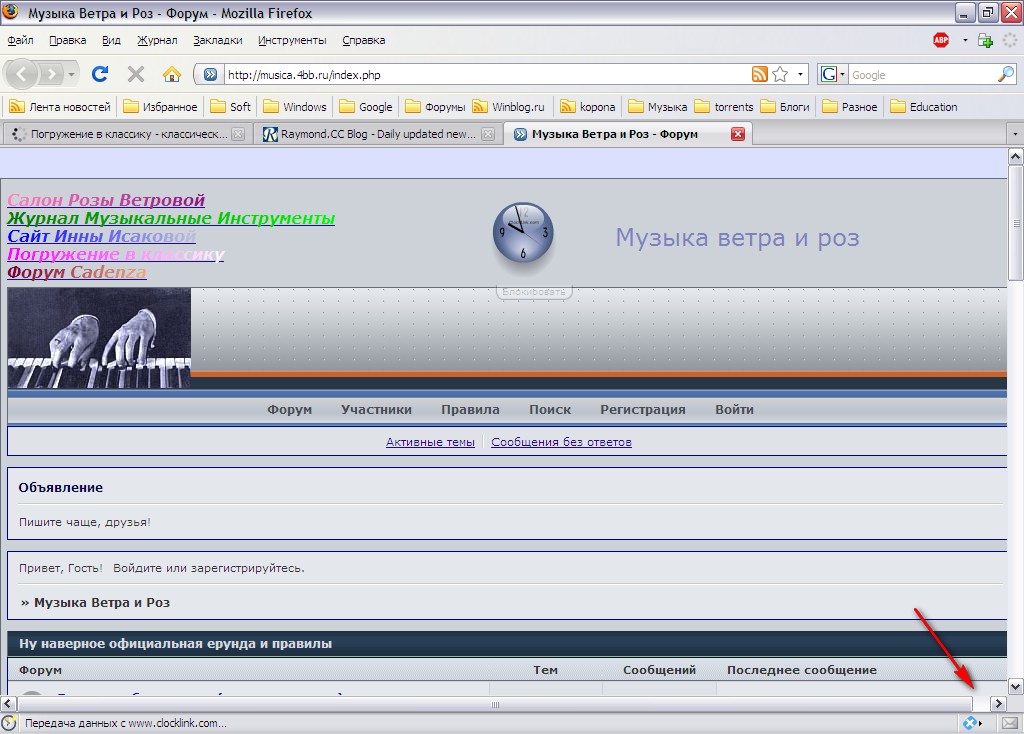
Task: Open the Сайт Инны Исаковой link
Action: 101,236
